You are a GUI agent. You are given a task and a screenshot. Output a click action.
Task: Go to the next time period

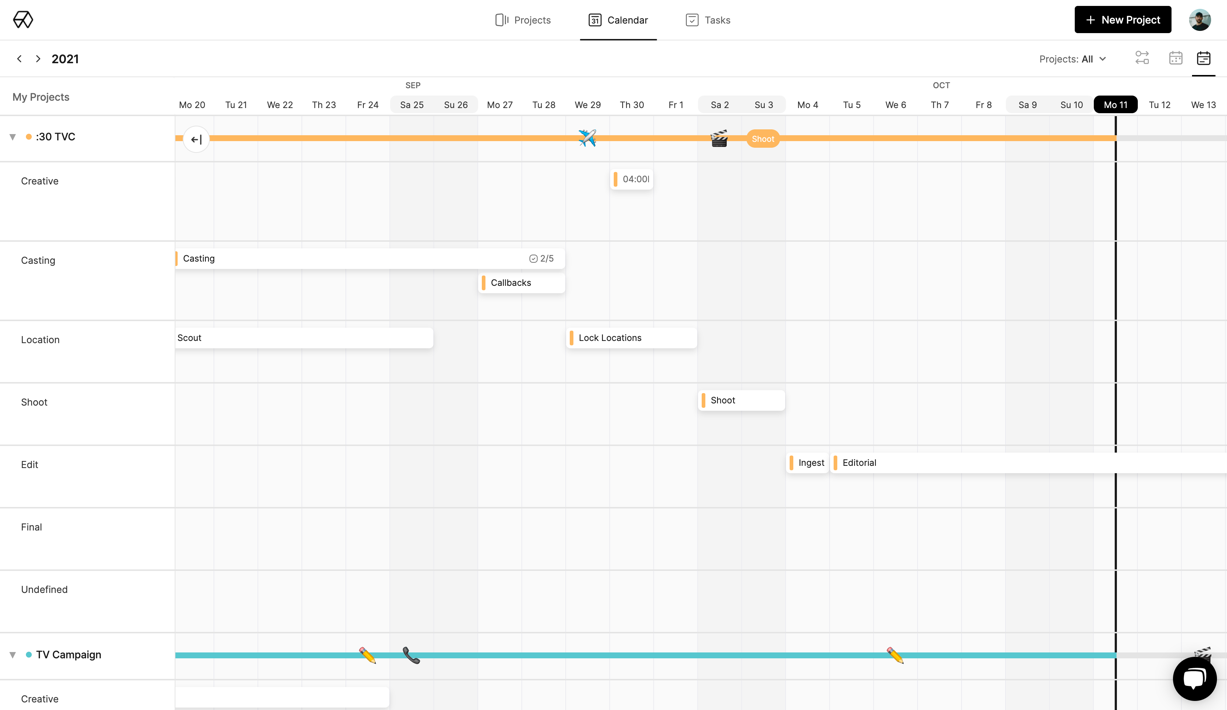(38, 59)
